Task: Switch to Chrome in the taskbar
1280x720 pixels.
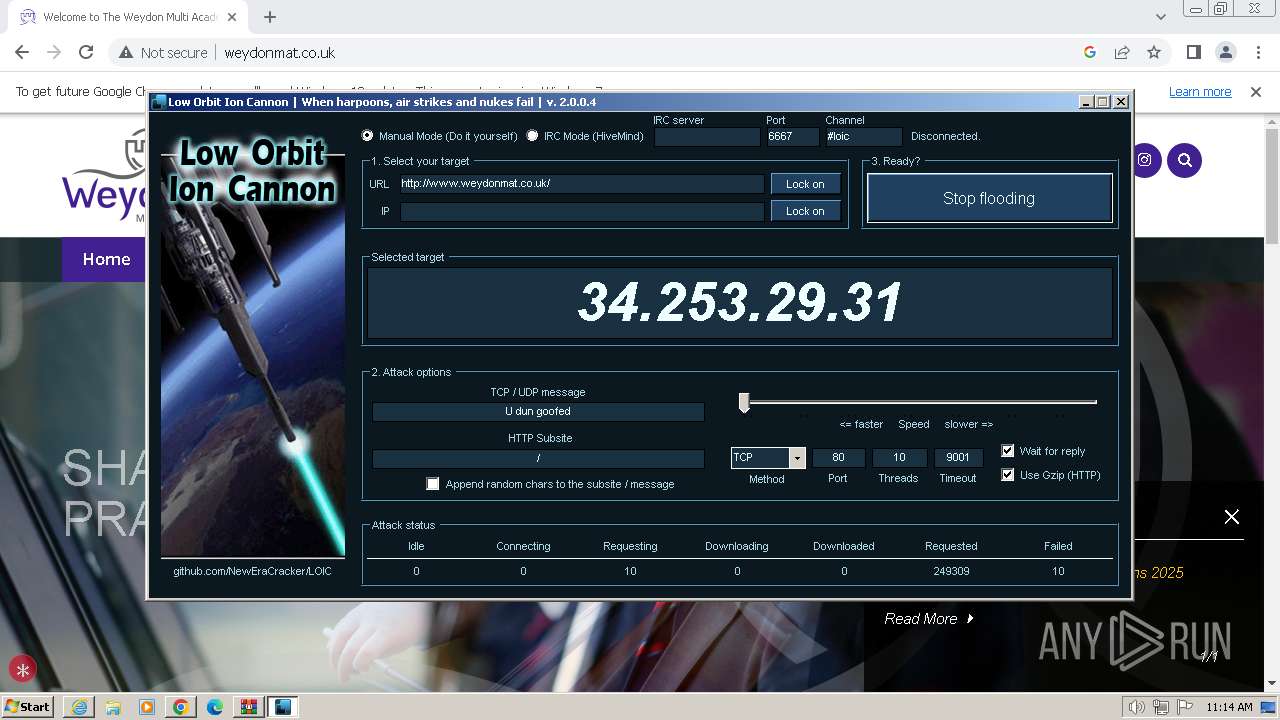Action: [180, 707]
